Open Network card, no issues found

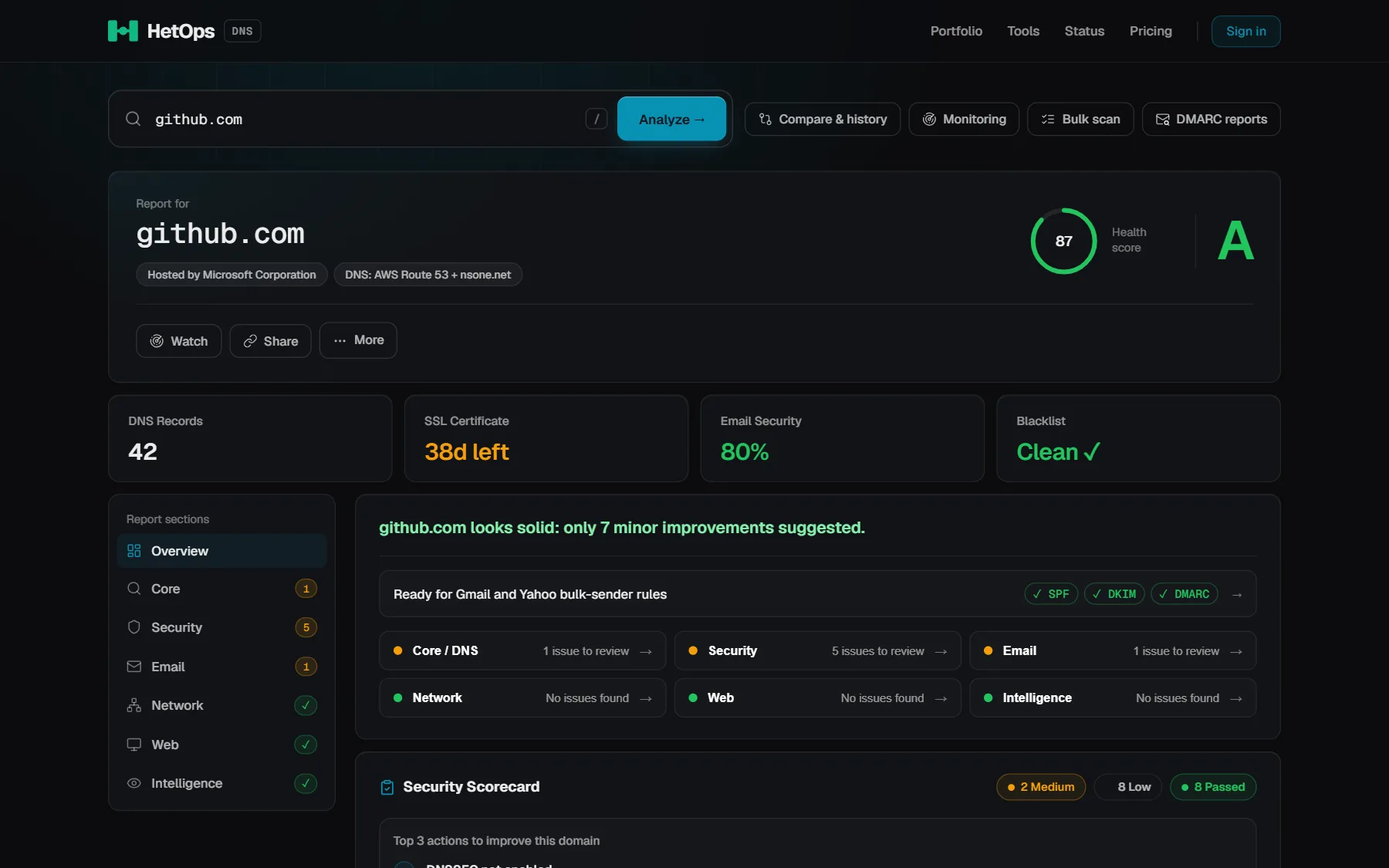coord(522,697)
